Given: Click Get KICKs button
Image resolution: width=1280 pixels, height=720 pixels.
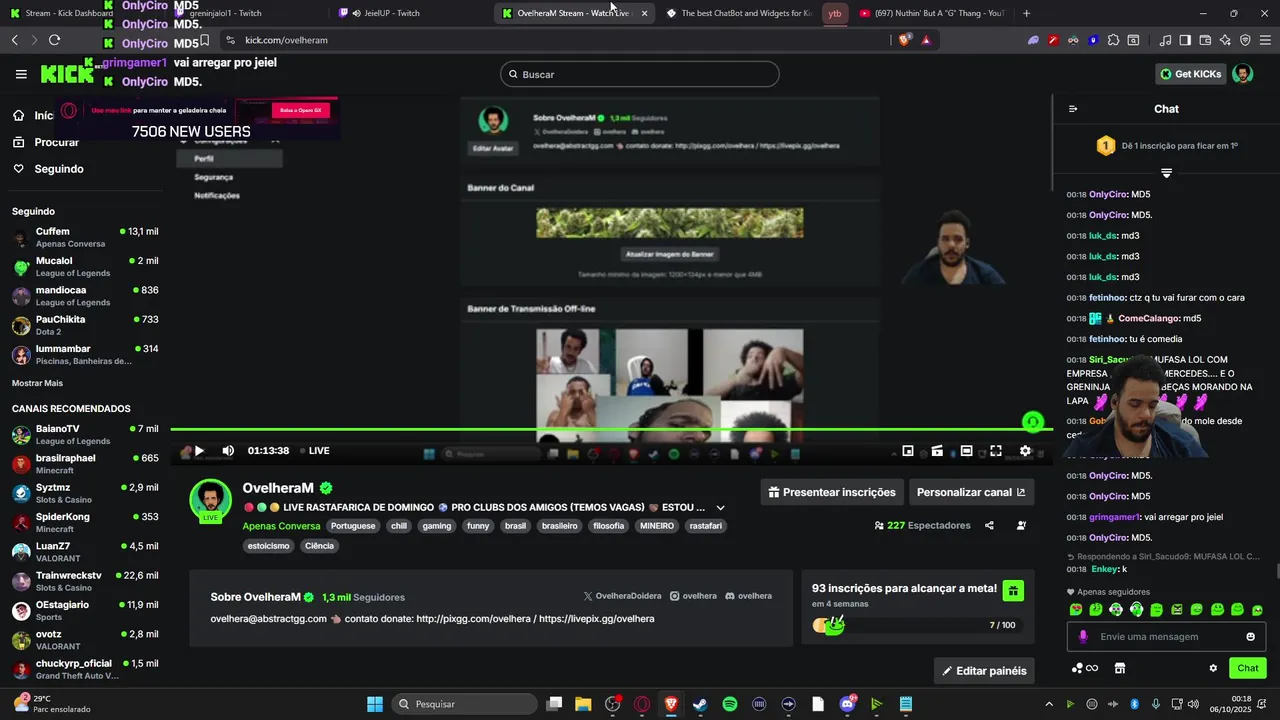Looking at the screenshot, I should coord(1190,74).
